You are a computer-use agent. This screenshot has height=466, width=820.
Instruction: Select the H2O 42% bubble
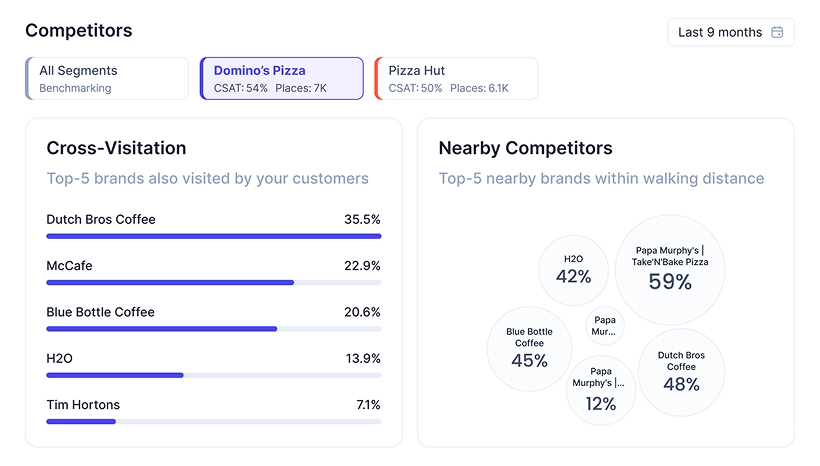click(574, 270)
